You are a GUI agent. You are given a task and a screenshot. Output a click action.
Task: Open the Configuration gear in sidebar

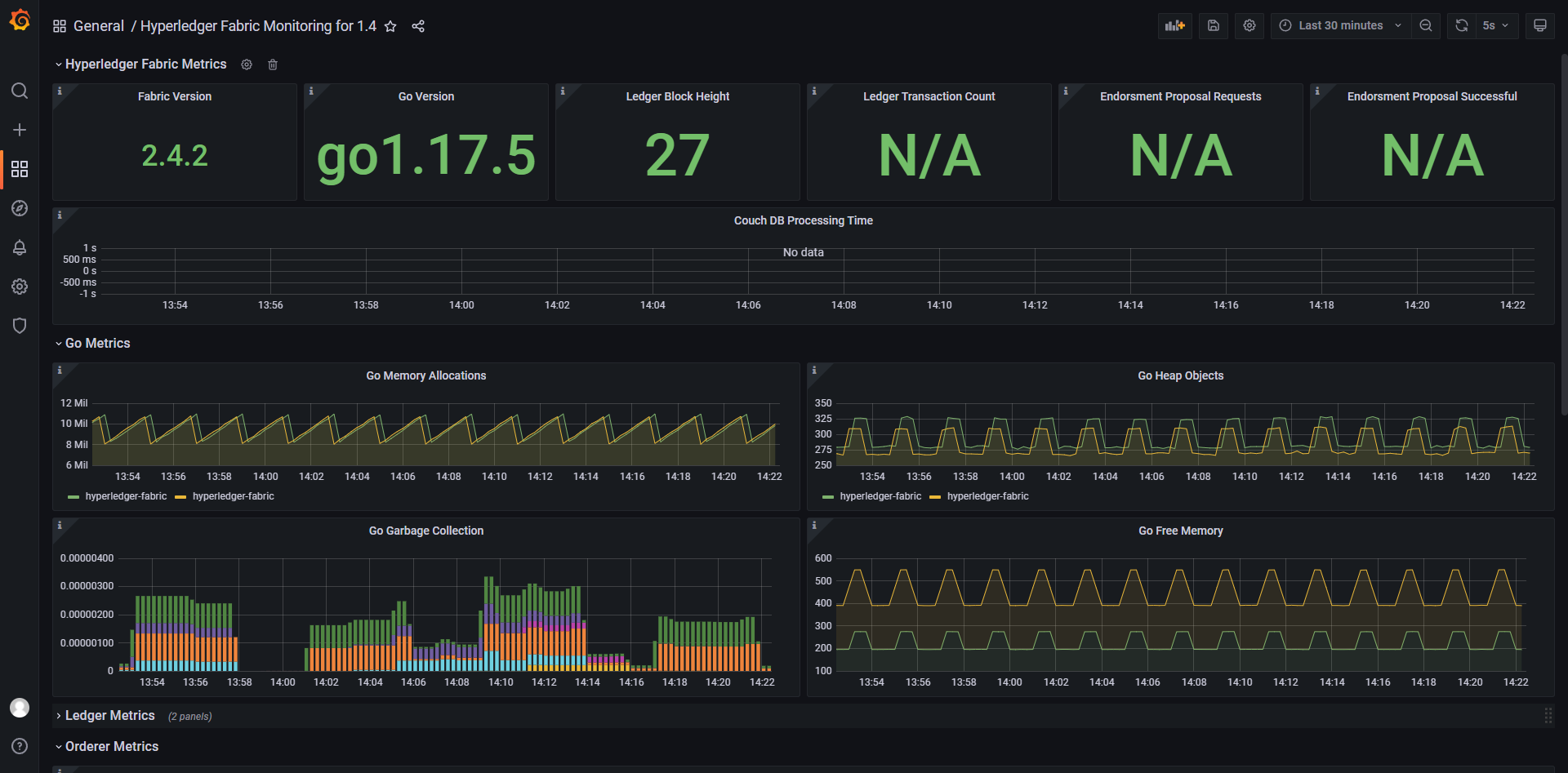tap(20, 287)
